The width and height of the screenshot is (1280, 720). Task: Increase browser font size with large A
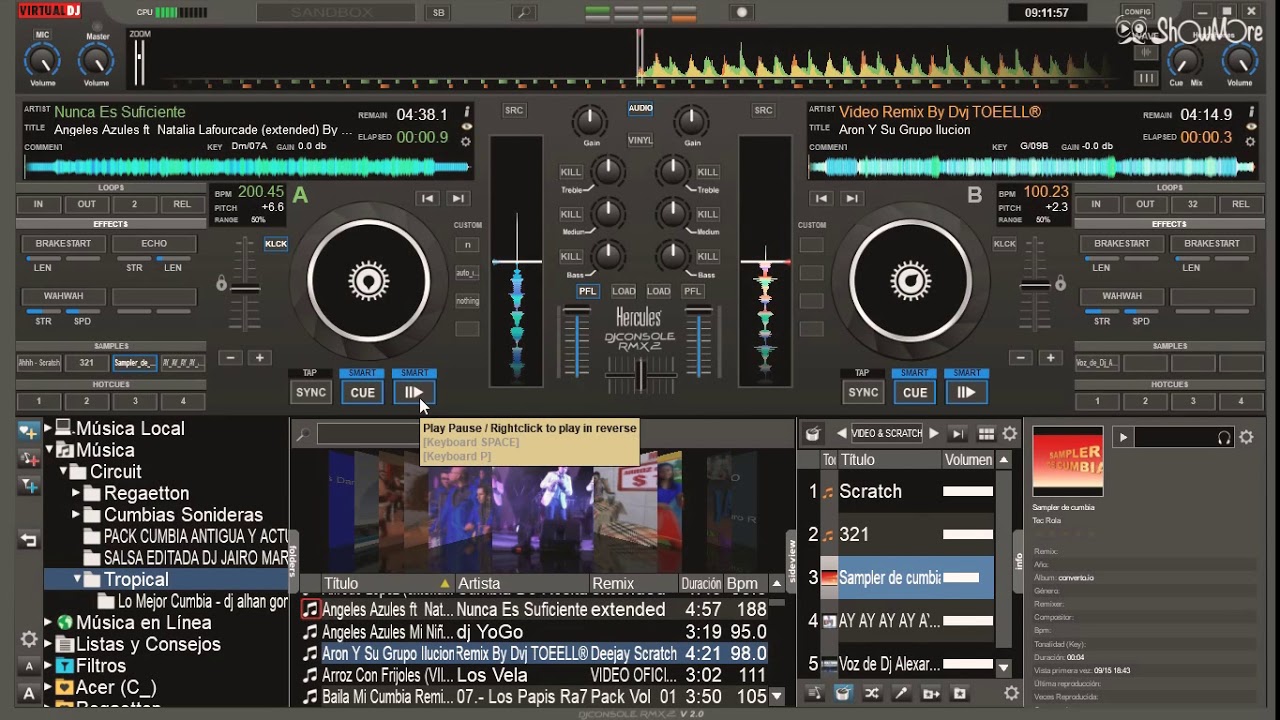[29, 693]
